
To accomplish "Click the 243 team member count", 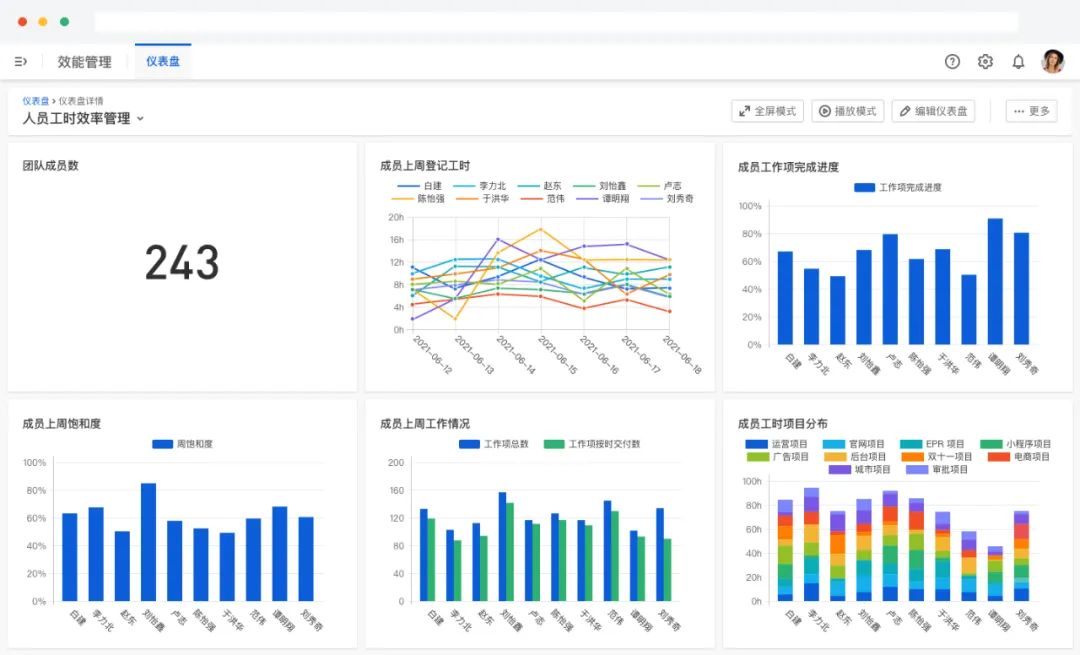I will [x=182, y=262].
